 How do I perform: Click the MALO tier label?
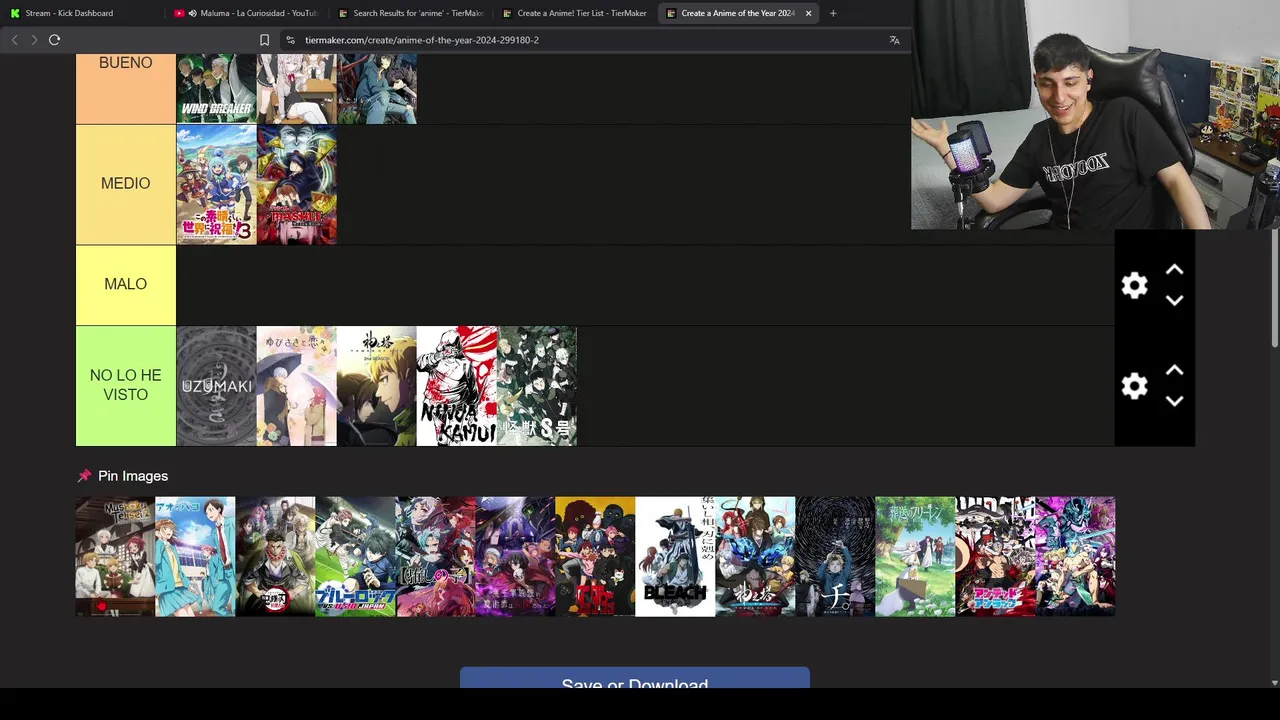[126, 285]
